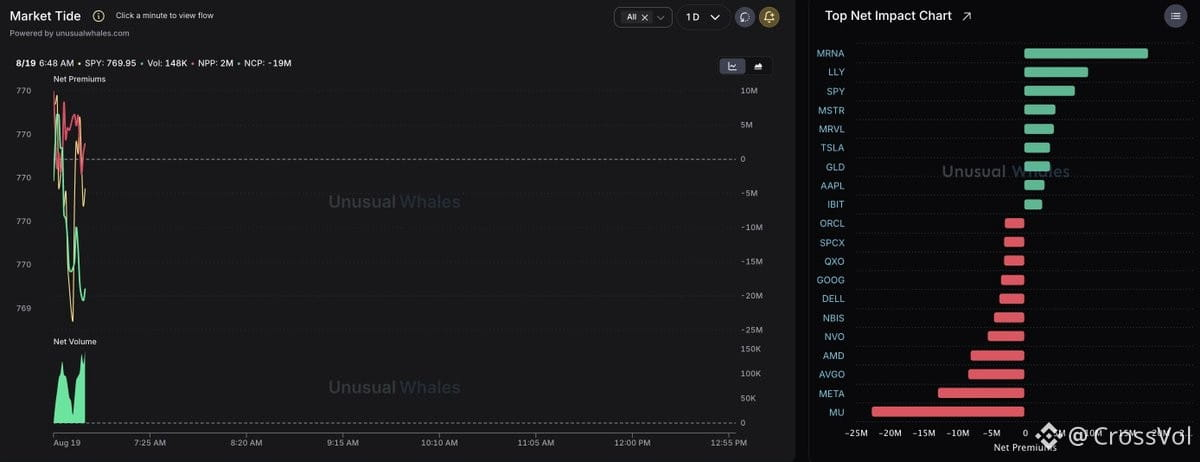
Task: Click the green SPY net premium bar
Action: [x=1049, y=91]
